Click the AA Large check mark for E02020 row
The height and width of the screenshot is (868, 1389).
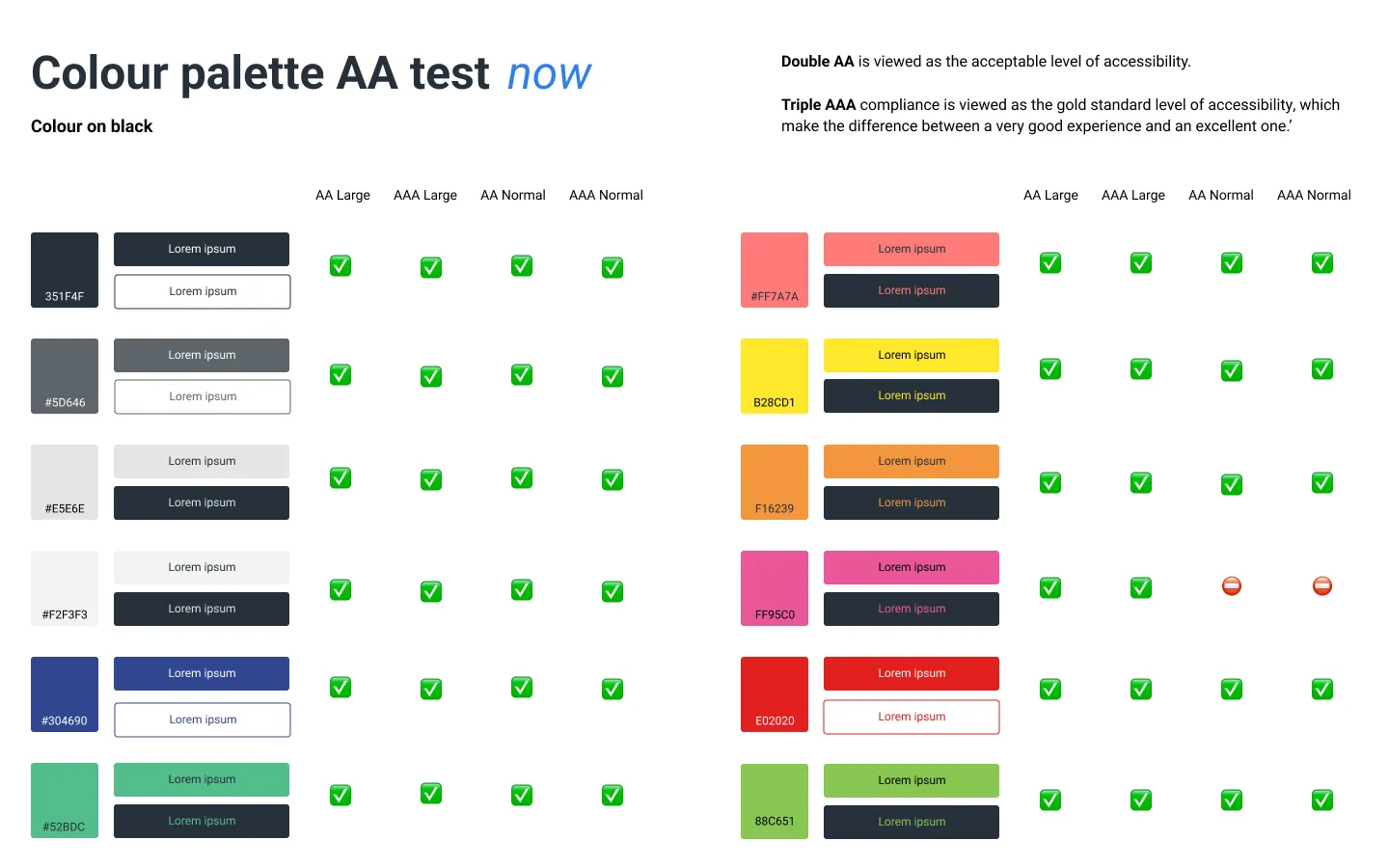[x=1050, y=689]
